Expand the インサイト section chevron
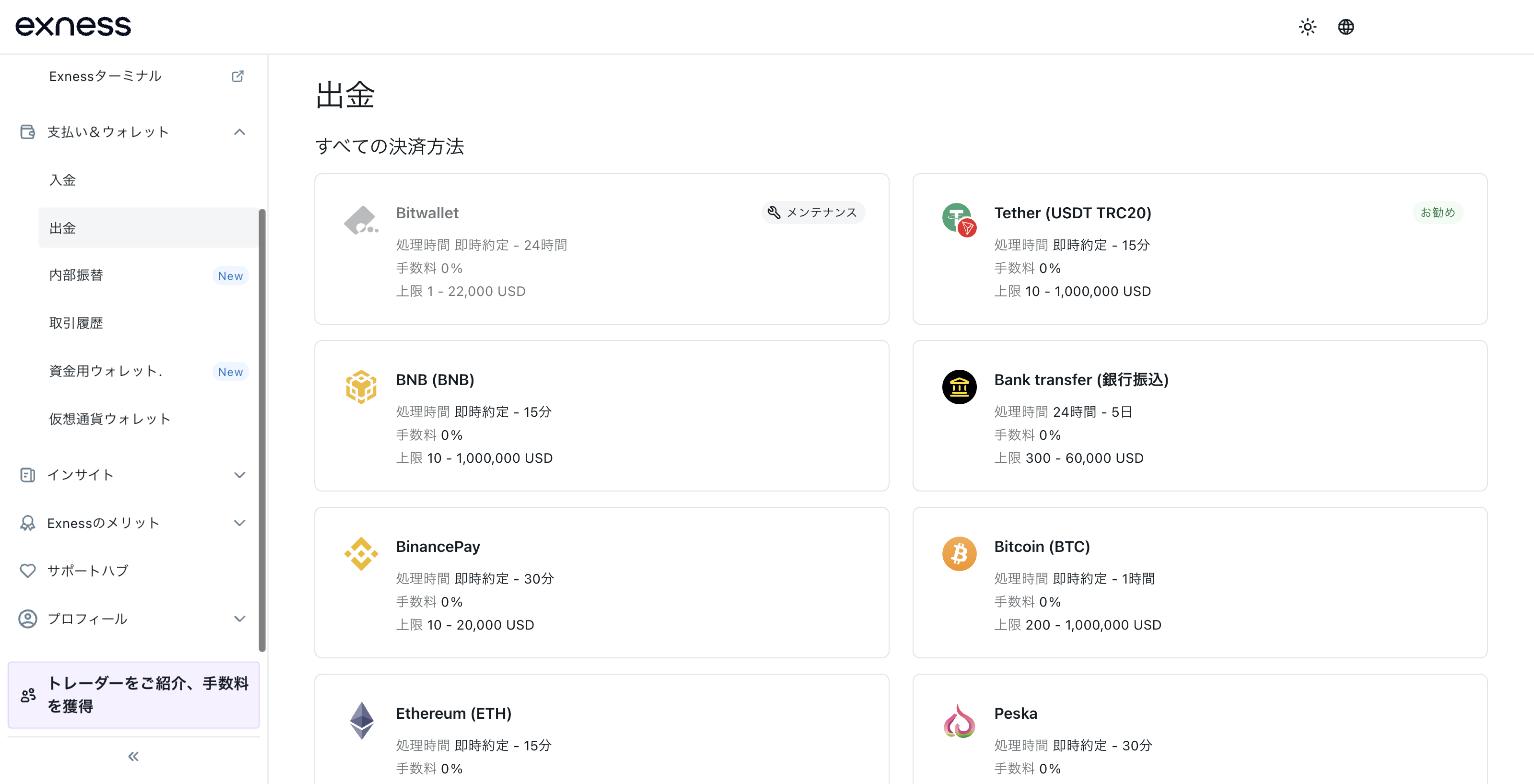The width and height of the screenshot is (1534, 784). 239,475
